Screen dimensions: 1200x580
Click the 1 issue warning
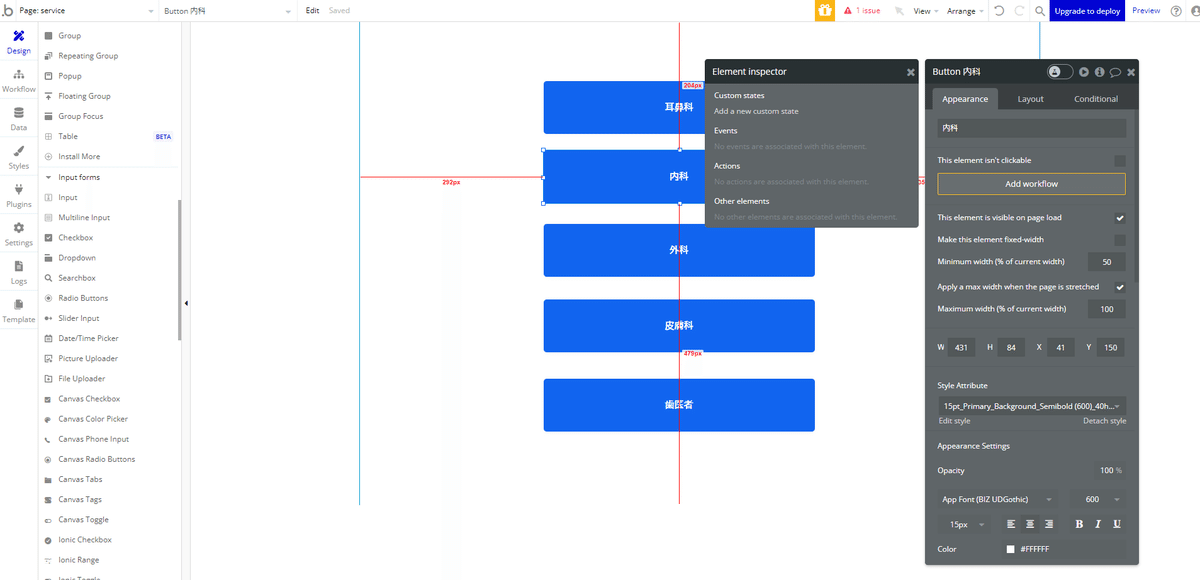(861, 11)
